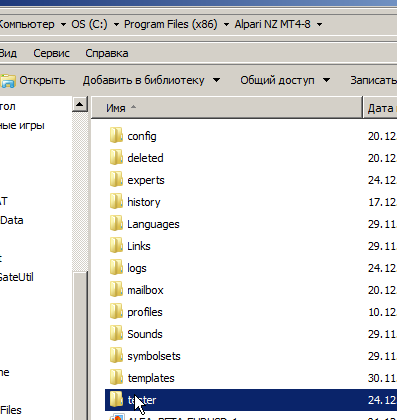Select the Languages folder icon

tap(116, 224)
